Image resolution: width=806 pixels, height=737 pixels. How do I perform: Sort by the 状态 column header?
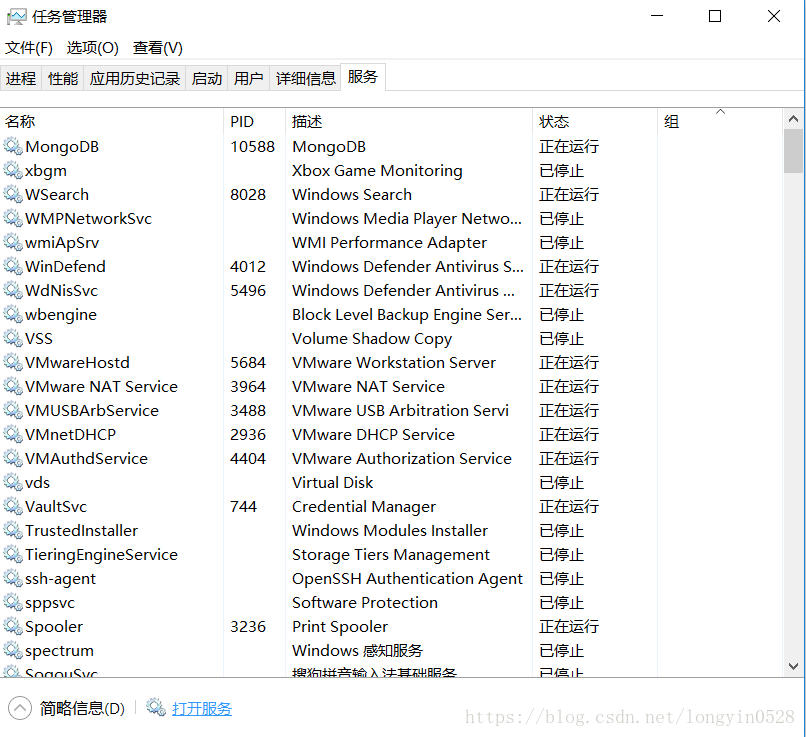595,121
